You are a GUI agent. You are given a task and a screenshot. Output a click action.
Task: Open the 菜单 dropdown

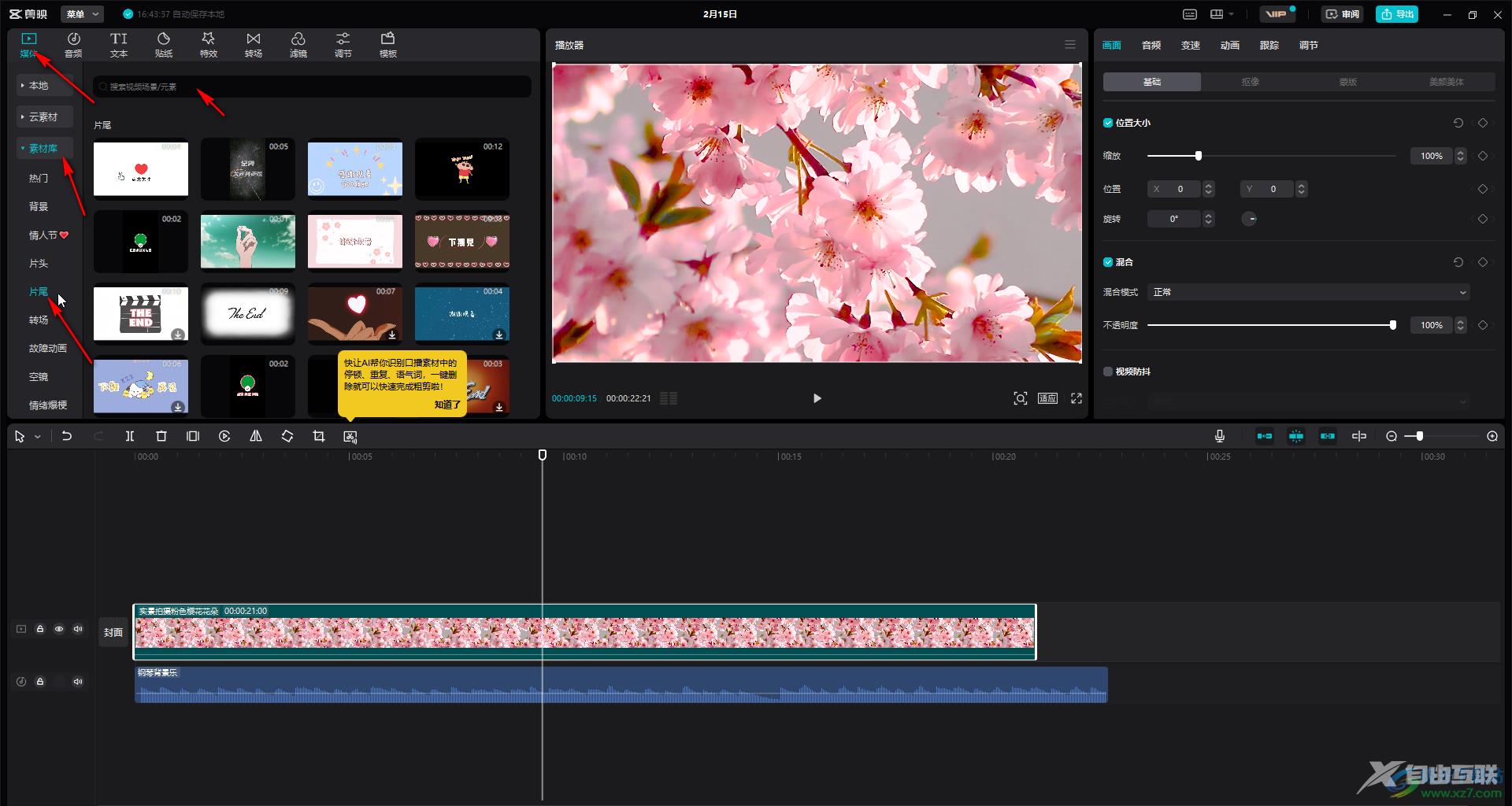(x=83, y=14)
